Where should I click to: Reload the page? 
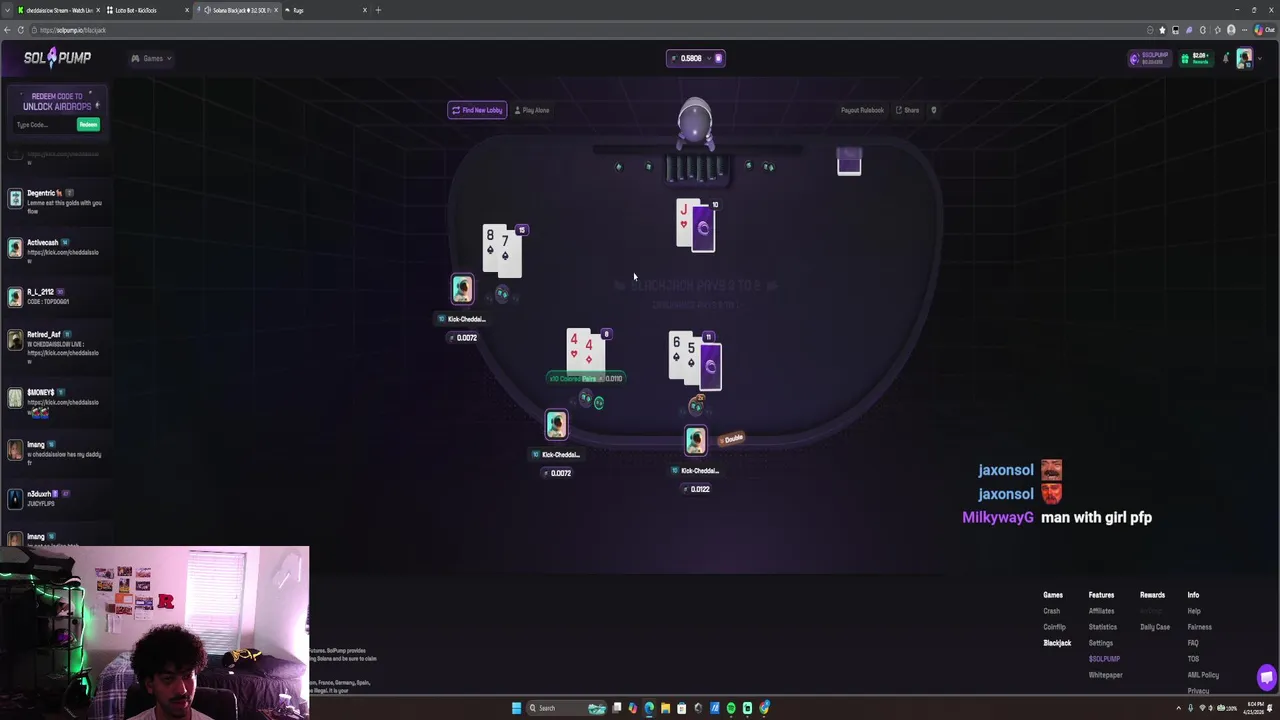[x=21, y=30]
